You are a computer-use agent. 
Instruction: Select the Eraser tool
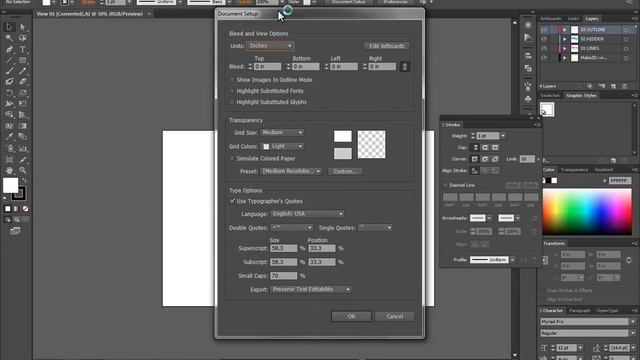[22, 82]
